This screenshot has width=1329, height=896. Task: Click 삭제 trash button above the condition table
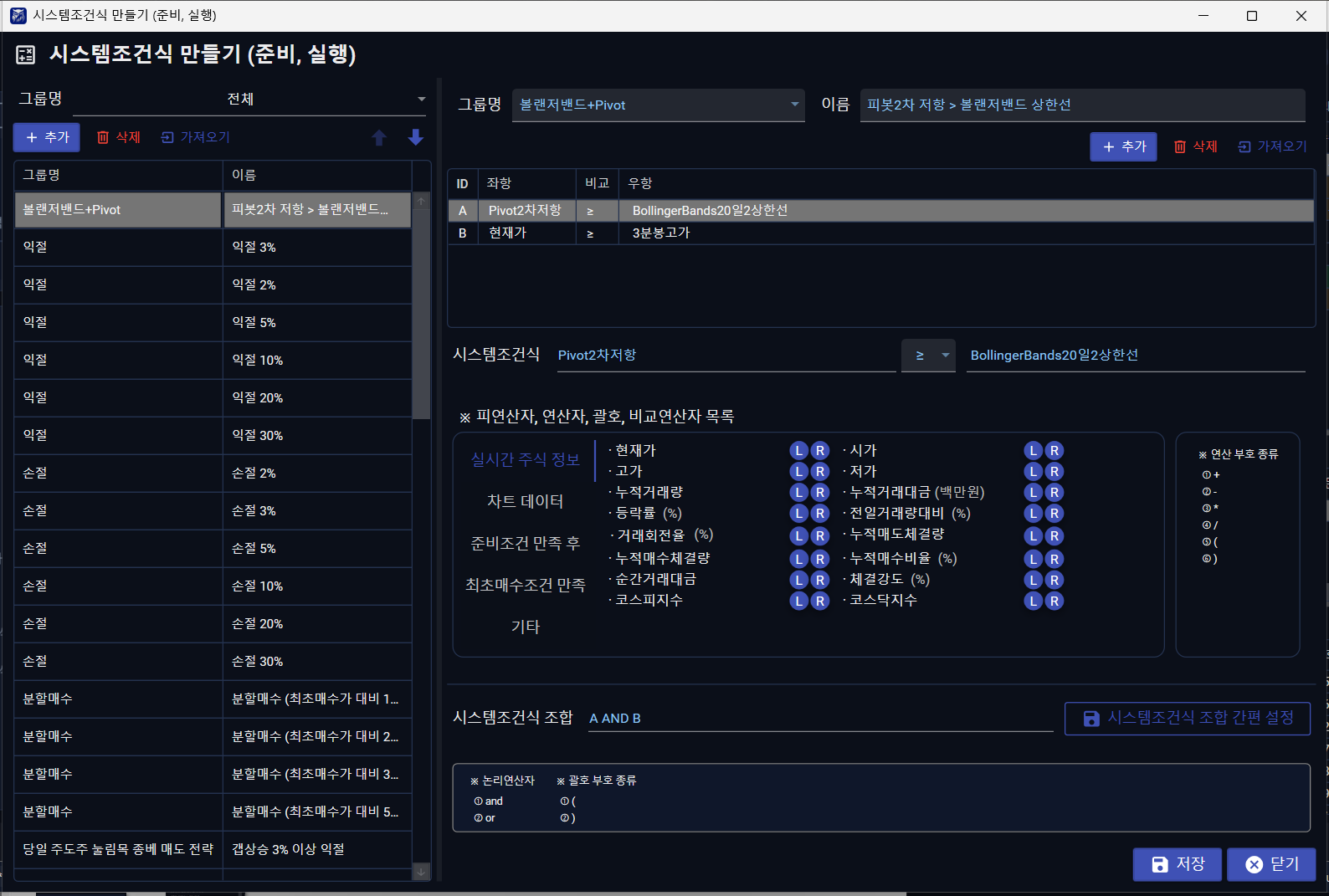(x=1195, y=146)
